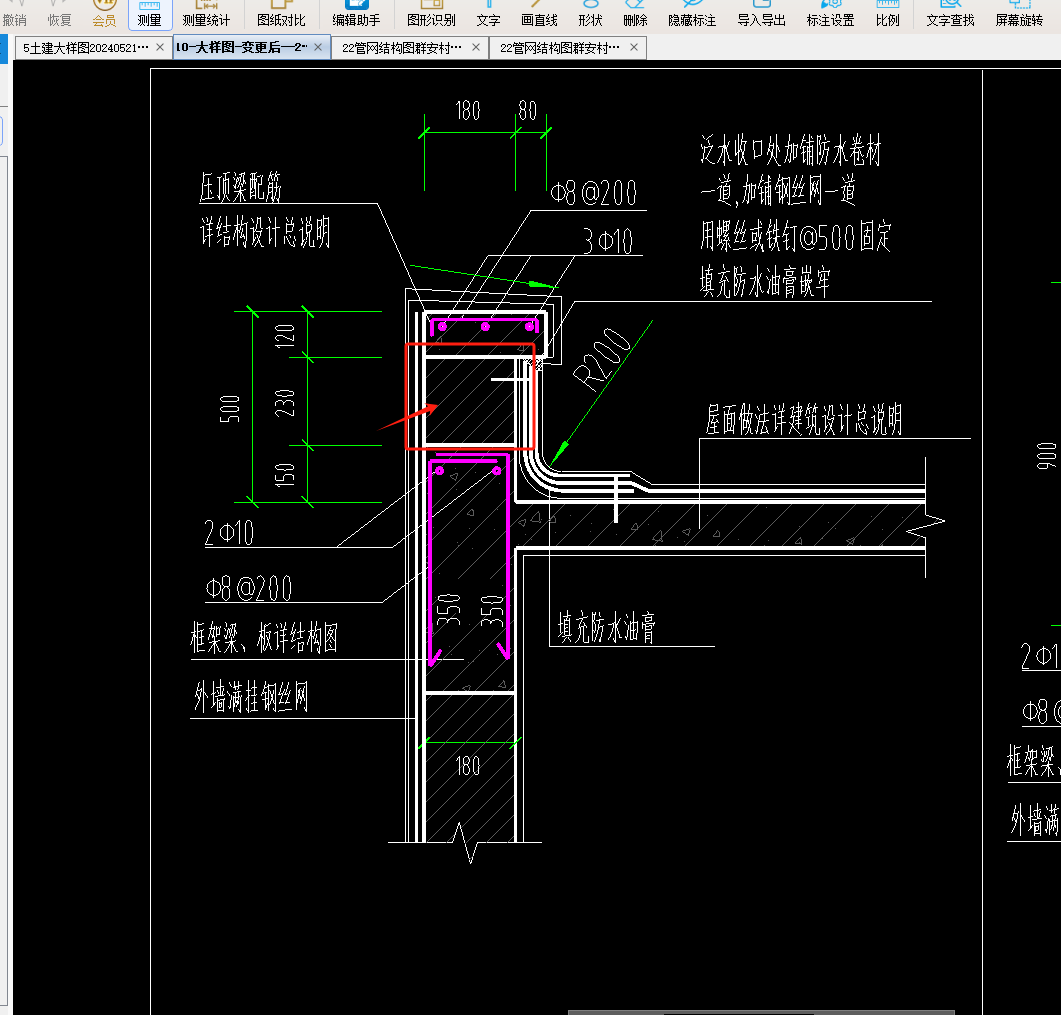Viewport: 1061px width, 1015px height.
Task: Click the 详结构设计总说明 text
Action: [x=265, y=231]
